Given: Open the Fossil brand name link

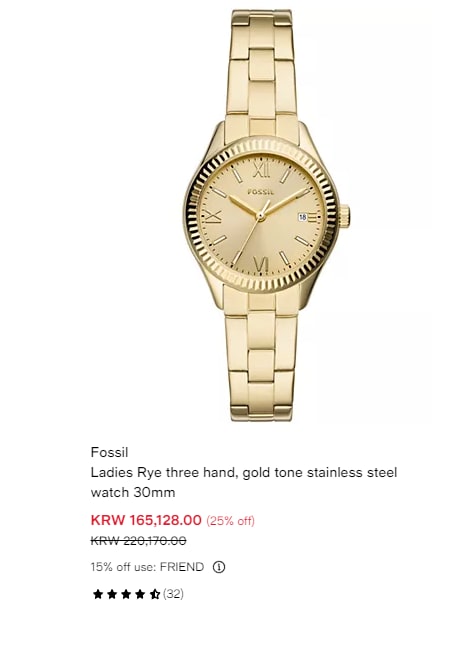Looking at the screenshot, I should 109,452.
